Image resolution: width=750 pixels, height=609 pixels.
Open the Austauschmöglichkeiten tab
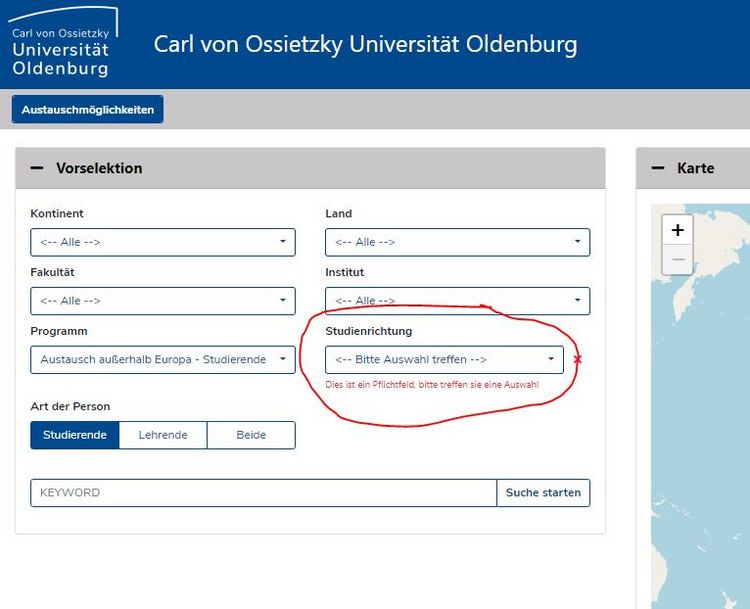[x=88, y=110]
